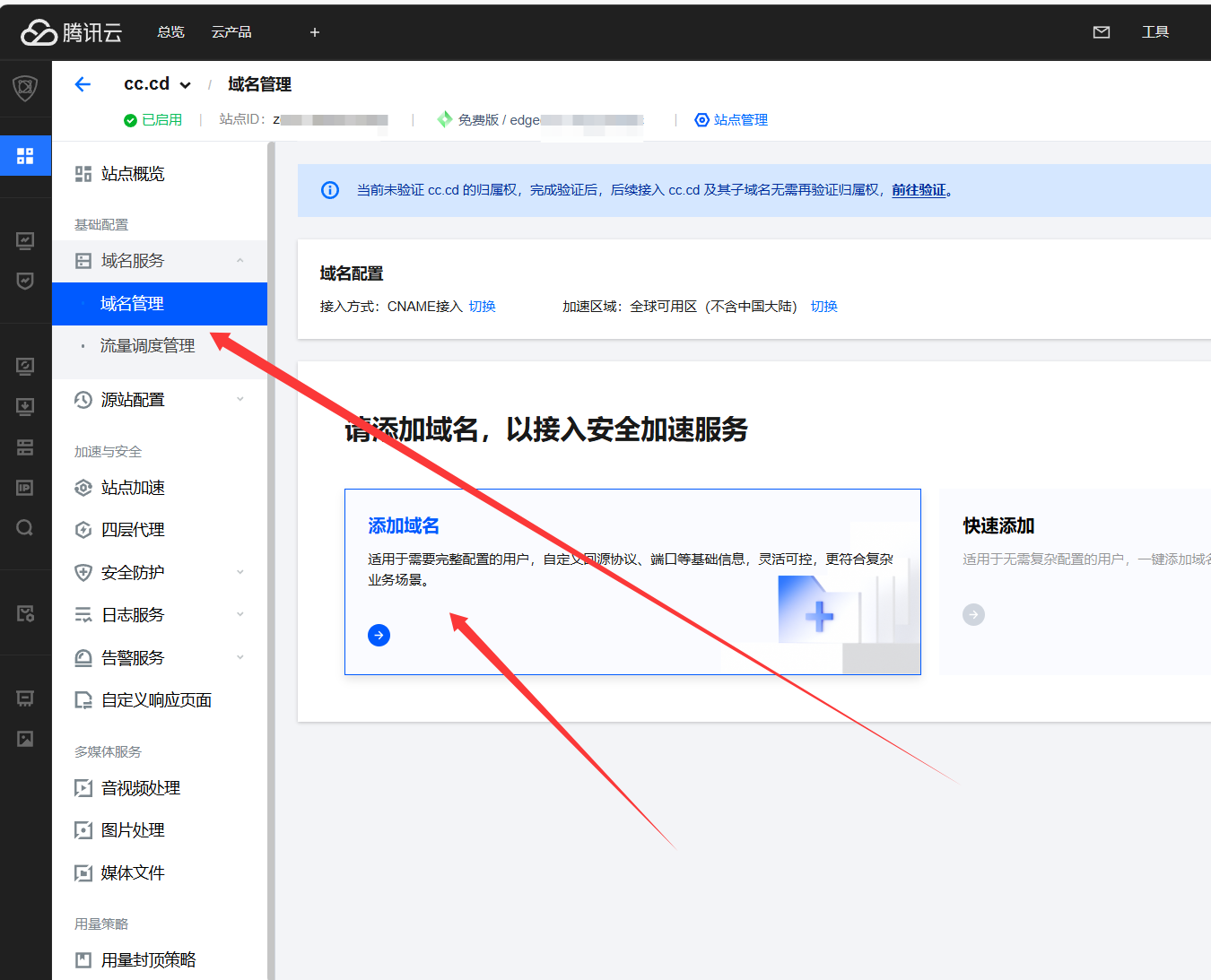1211x980 pixels.
Task: Click the back arrow icon
Action: tap(83, 84)
